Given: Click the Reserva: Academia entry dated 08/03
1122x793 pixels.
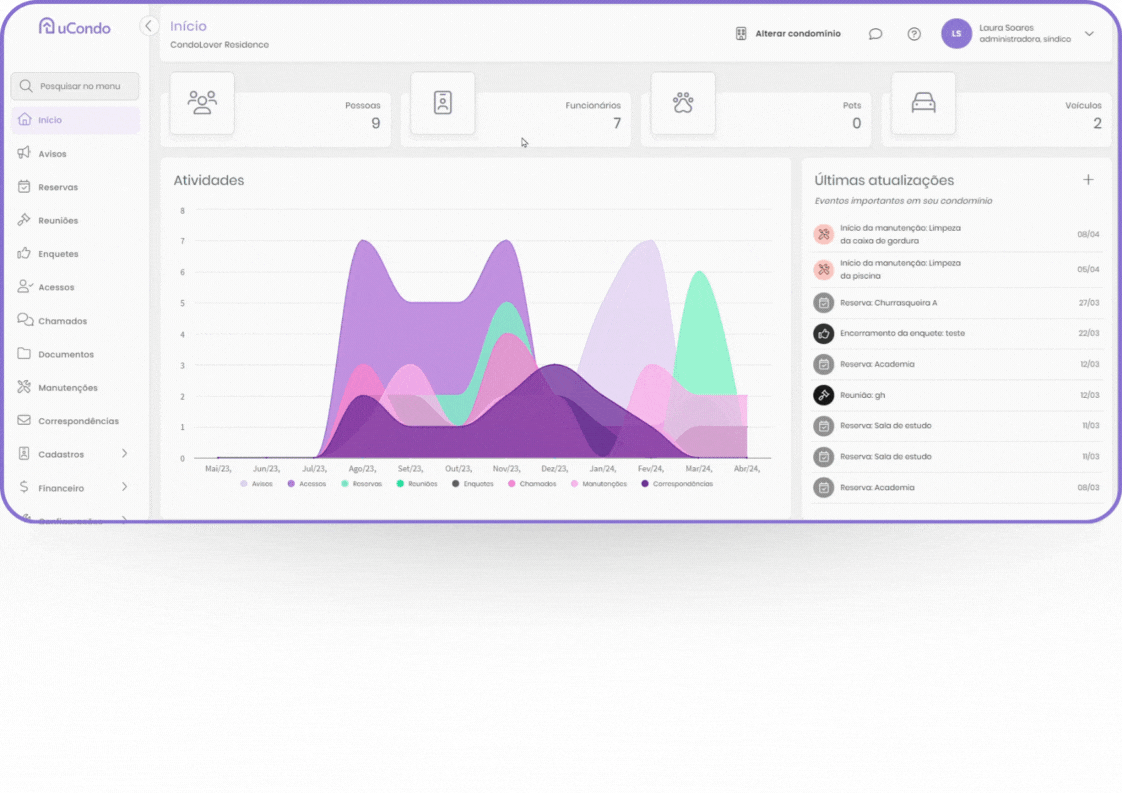Looking at the screenshot, I should click(956, 487).
